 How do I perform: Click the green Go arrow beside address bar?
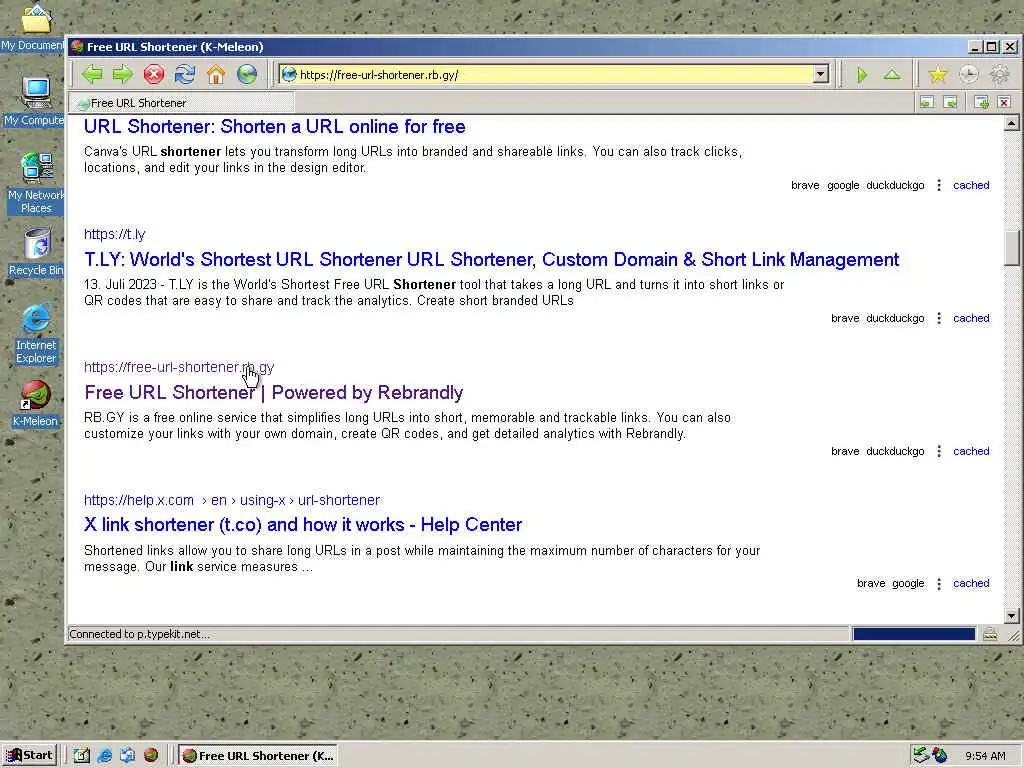click(x=861, y=74)
